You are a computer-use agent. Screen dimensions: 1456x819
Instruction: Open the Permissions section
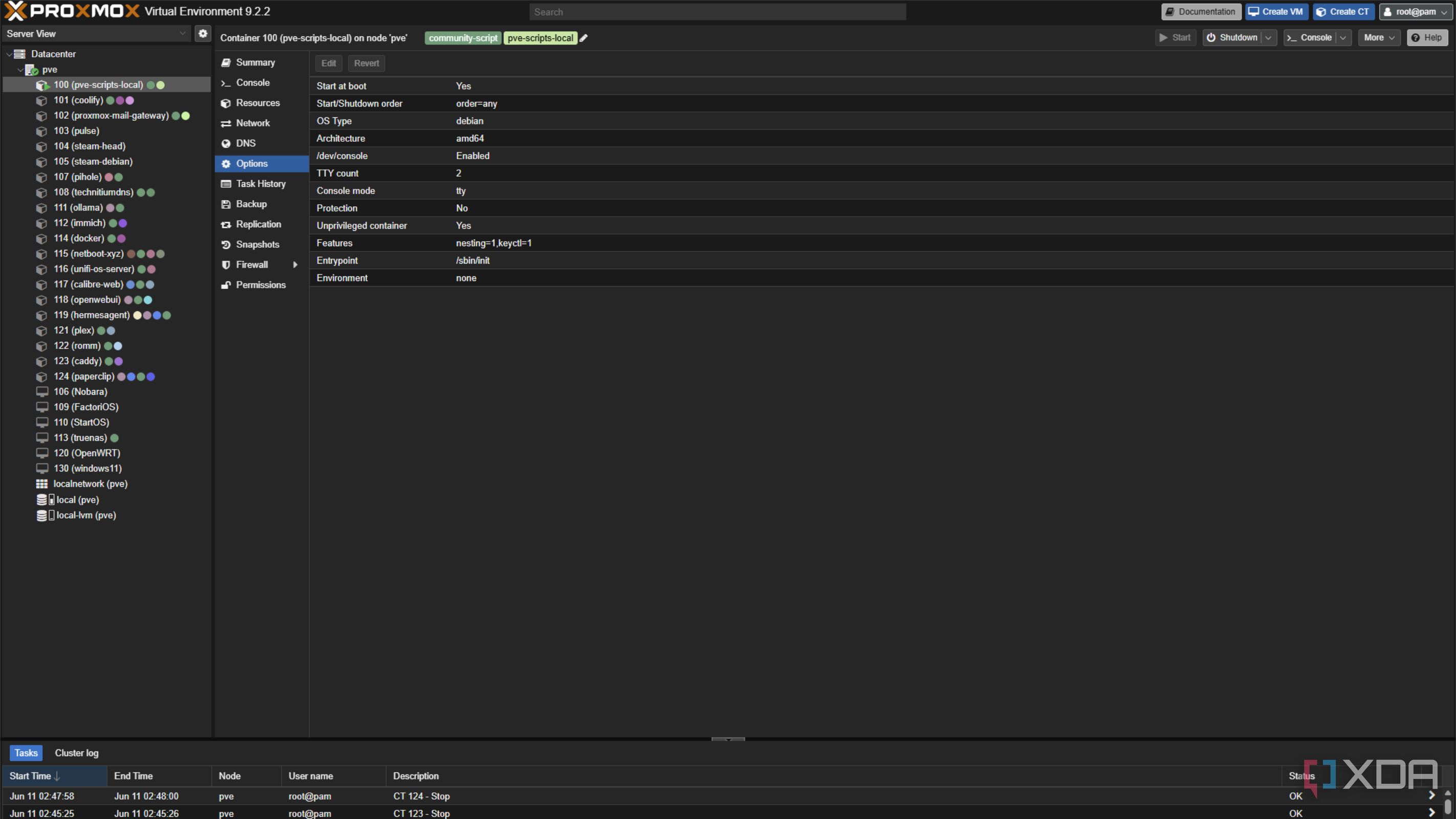click(262, 285)
